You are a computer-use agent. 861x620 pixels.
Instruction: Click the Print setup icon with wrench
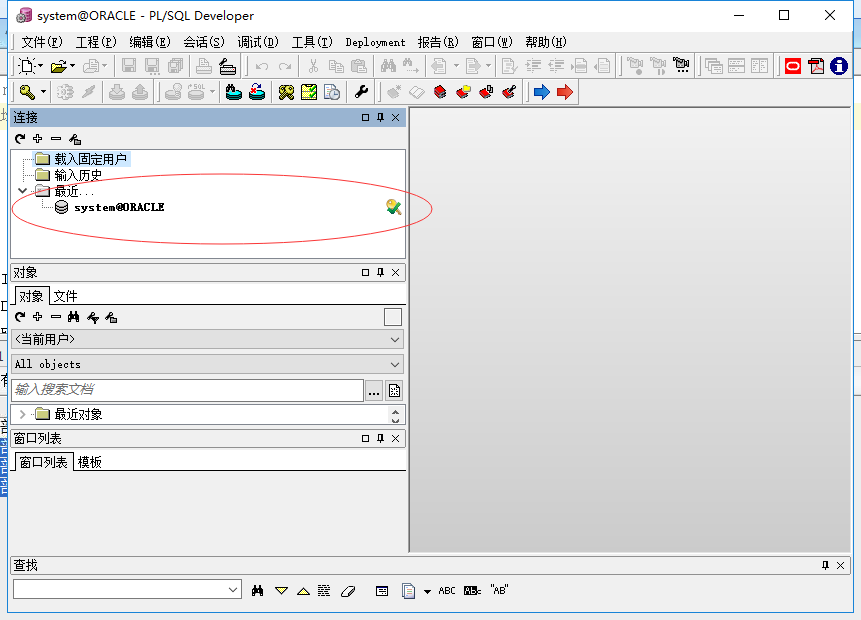(x=227, y=66)
